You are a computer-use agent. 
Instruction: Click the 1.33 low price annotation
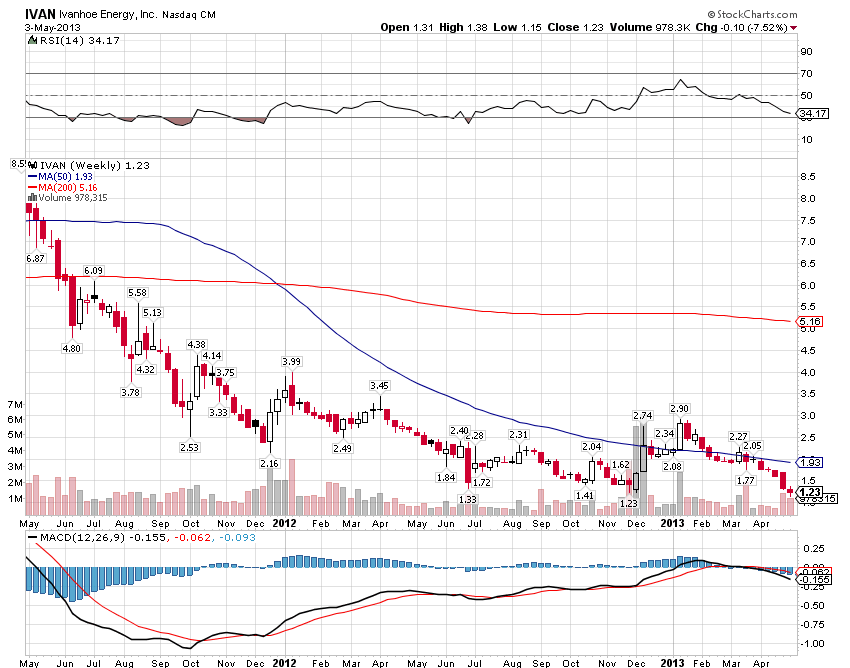tap(468, 500)
